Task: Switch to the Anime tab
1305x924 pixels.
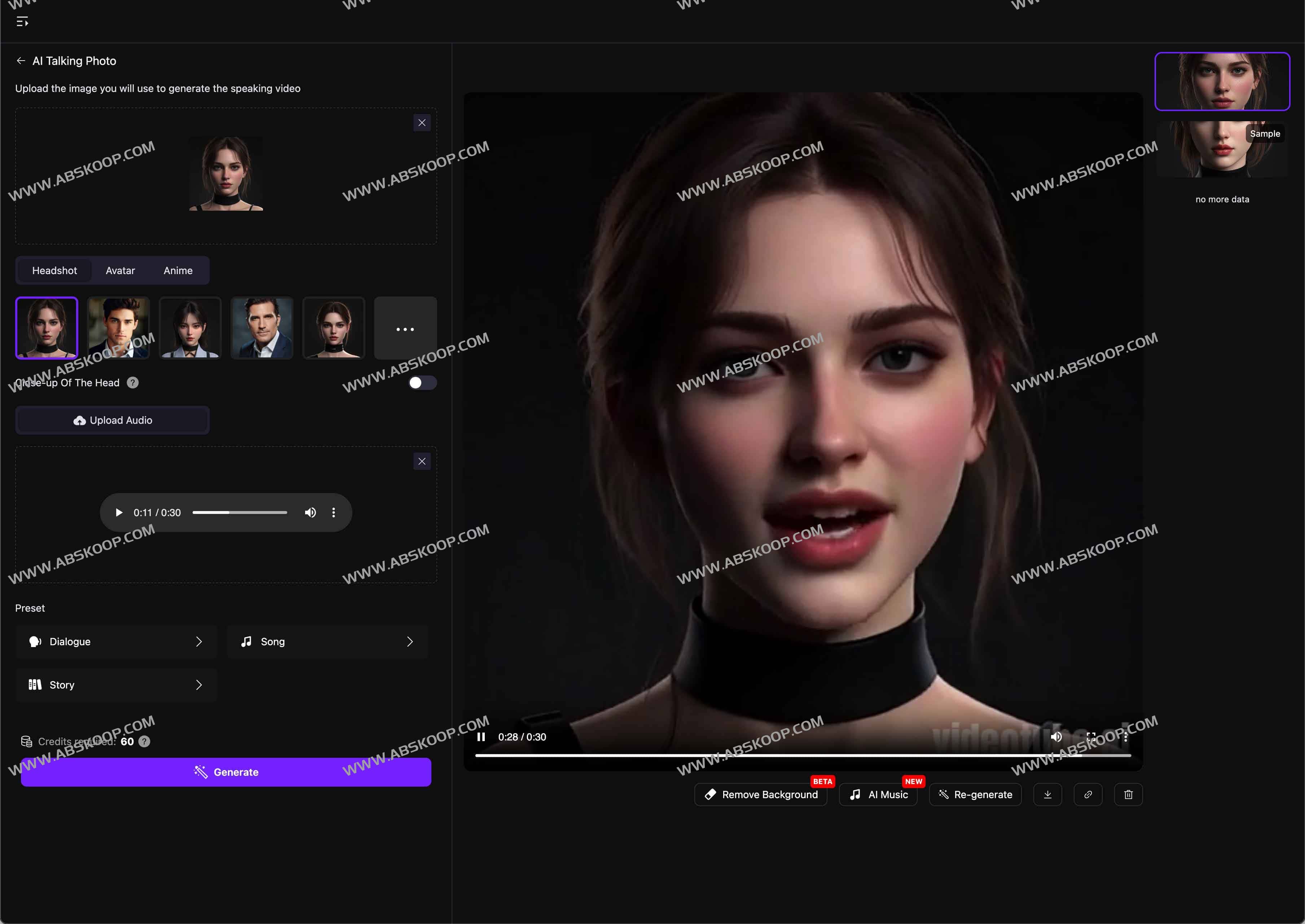Action: 177,270
